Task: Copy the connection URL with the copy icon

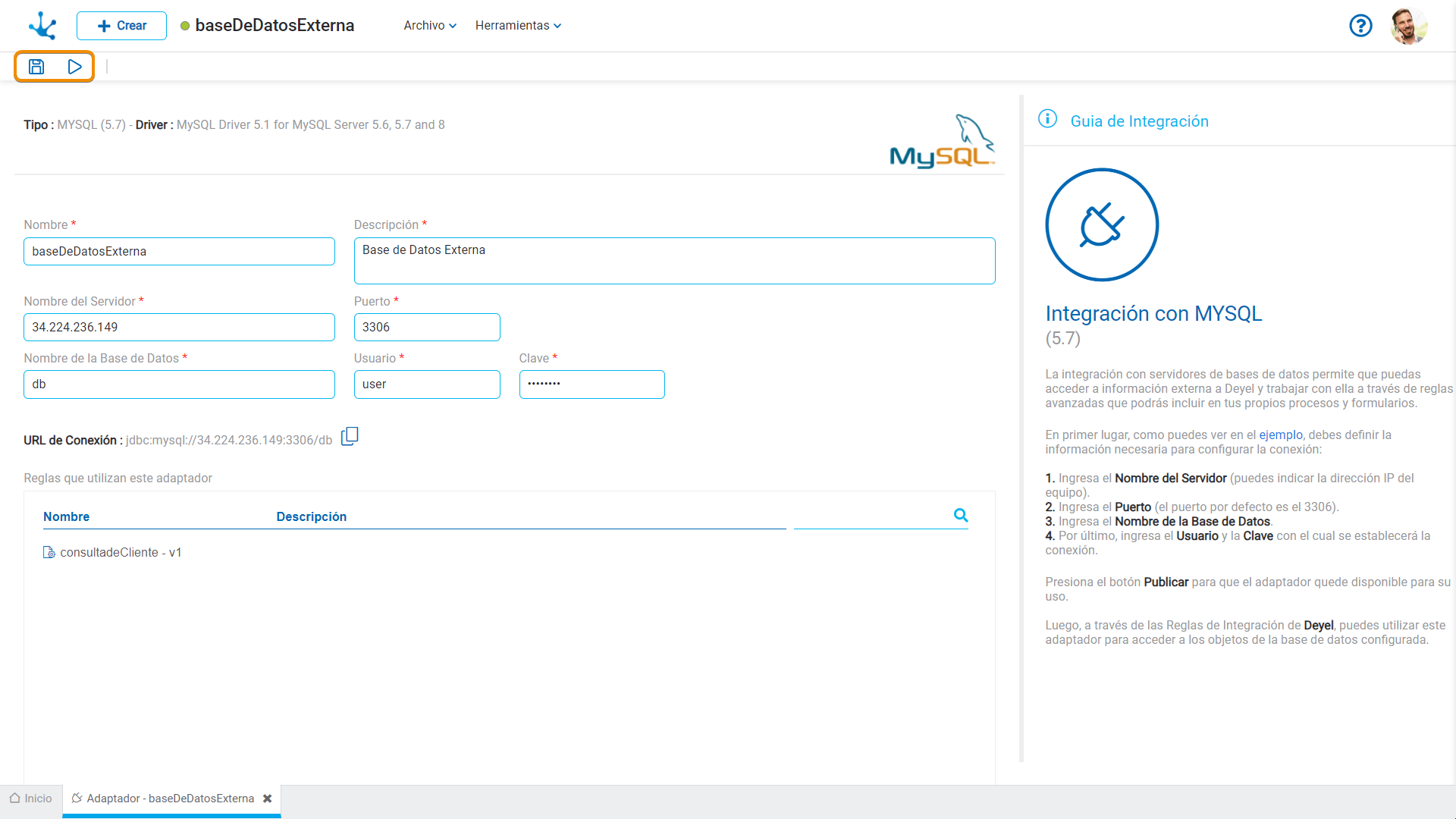Action: [350, 437]
